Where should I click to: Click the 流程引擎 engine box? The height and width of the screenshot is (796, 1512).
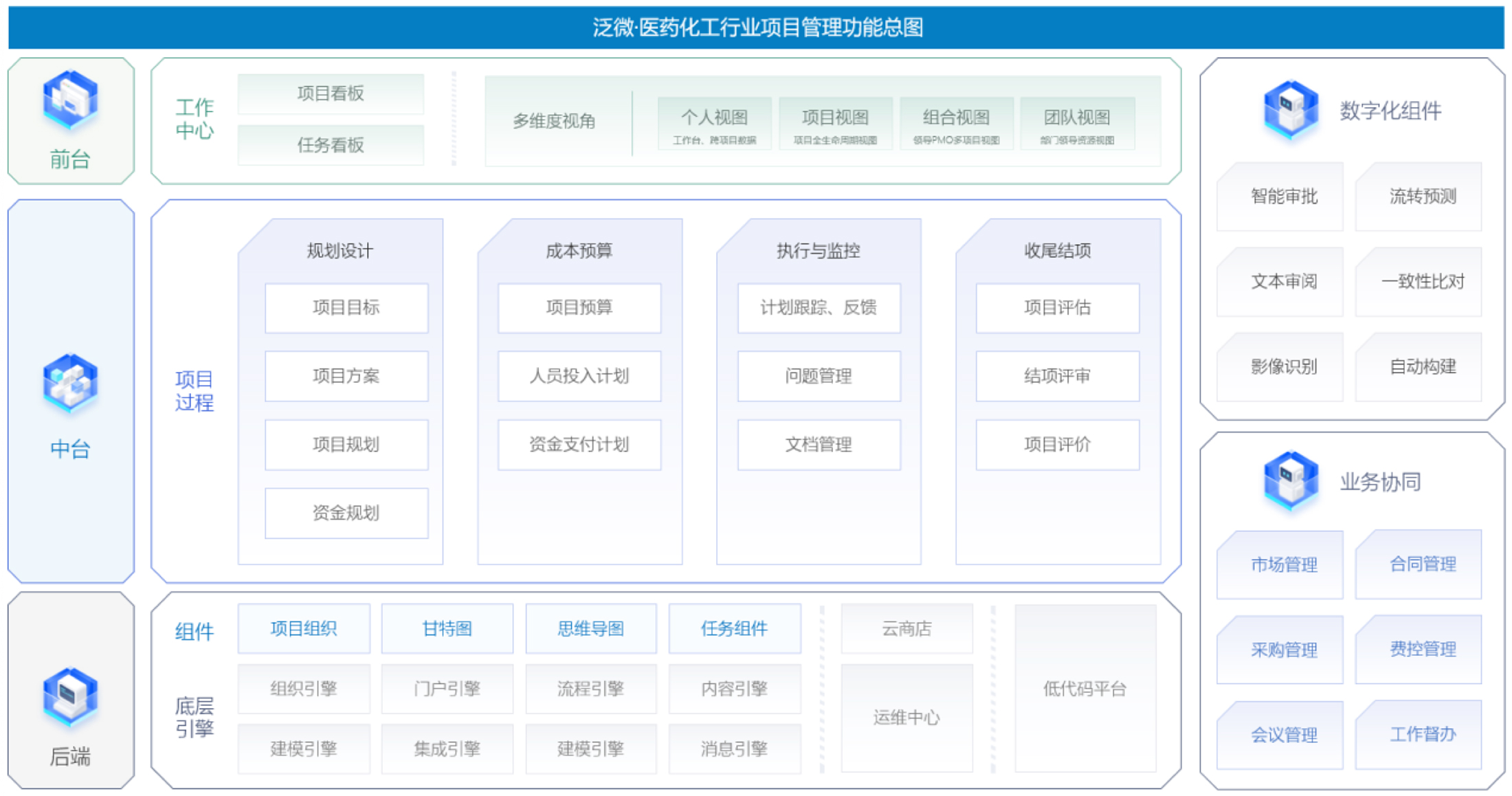(590, 689)
